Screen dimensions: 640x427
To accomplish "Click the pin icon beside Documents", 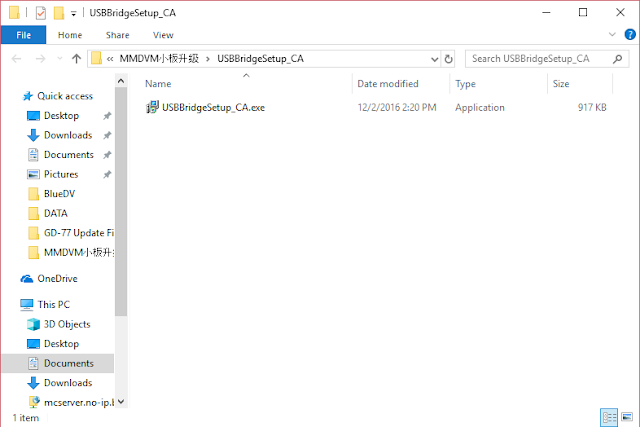I will pyautogui.click(x=107, y=155).
